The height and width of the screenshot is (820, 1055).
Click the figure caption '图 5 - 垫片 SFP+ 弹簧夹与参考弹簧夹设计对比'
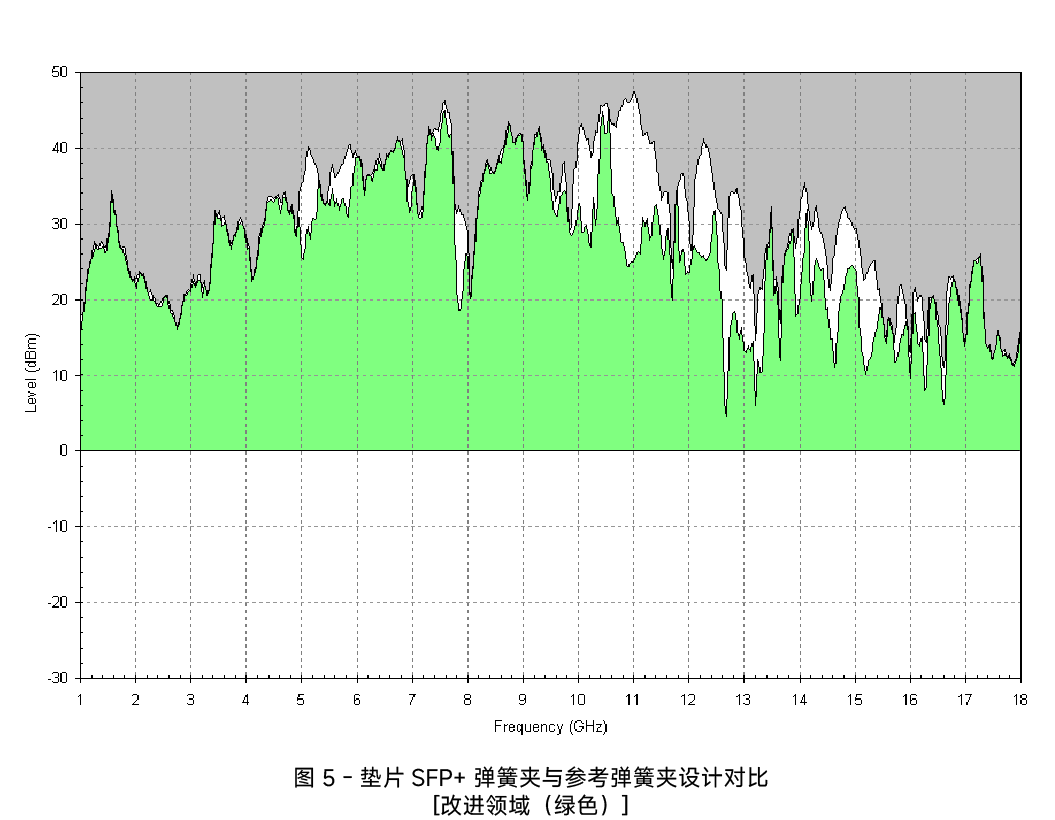tap(531, 778)
